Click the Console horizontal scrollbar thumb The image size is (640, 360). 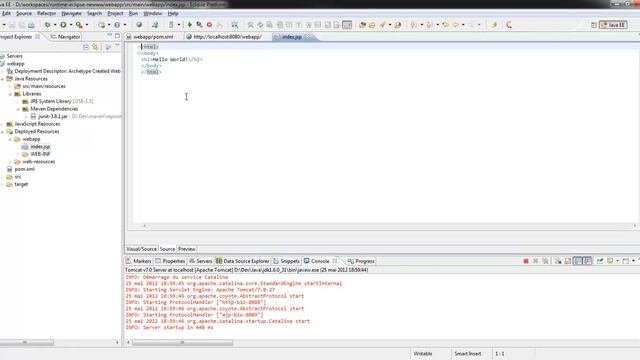point(182,342)
